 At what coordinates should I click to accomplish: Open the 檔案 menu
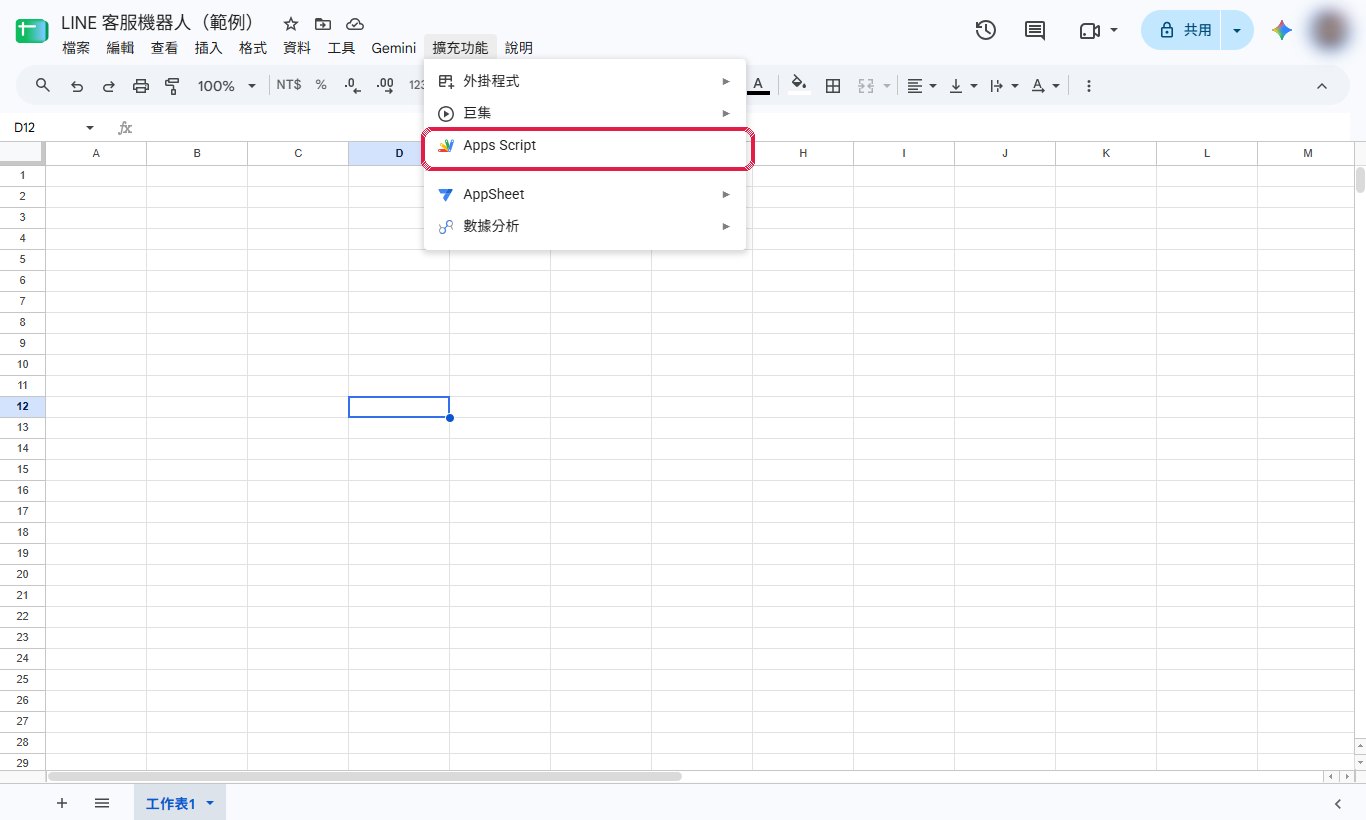pos(76,48)
